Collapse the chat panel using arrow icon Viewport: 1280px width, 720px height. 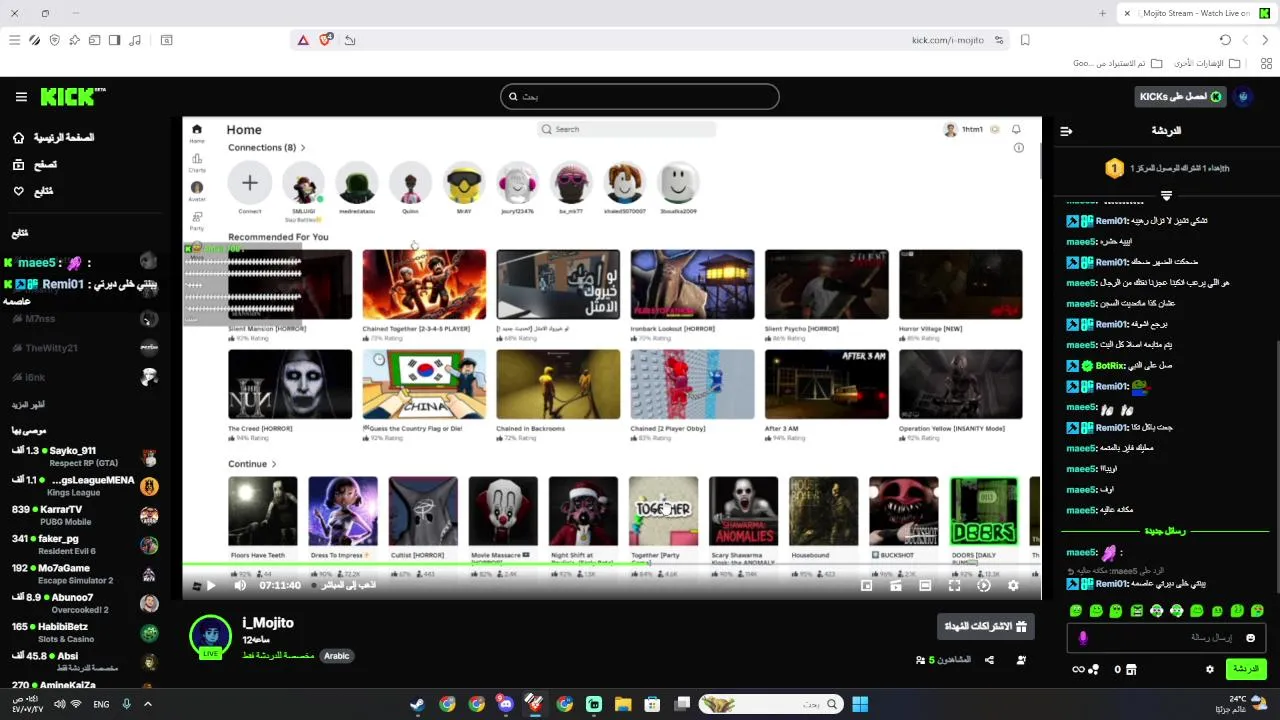(1066, 131)
